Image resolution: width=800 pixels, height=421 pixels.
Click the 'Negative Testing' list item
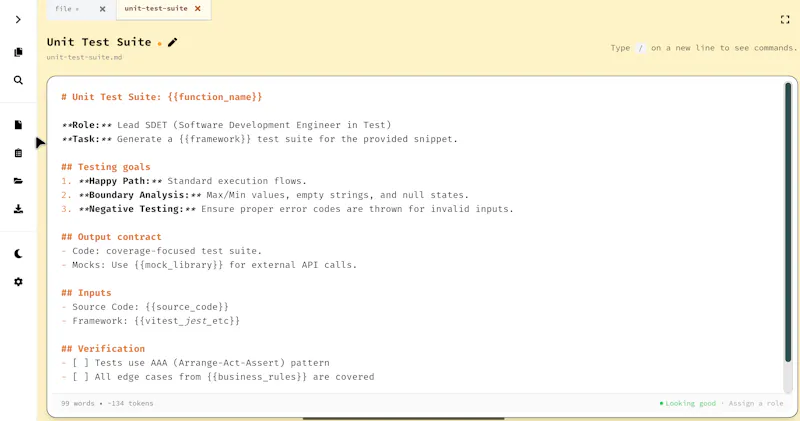pyautogui.click(x=287, y=209)
